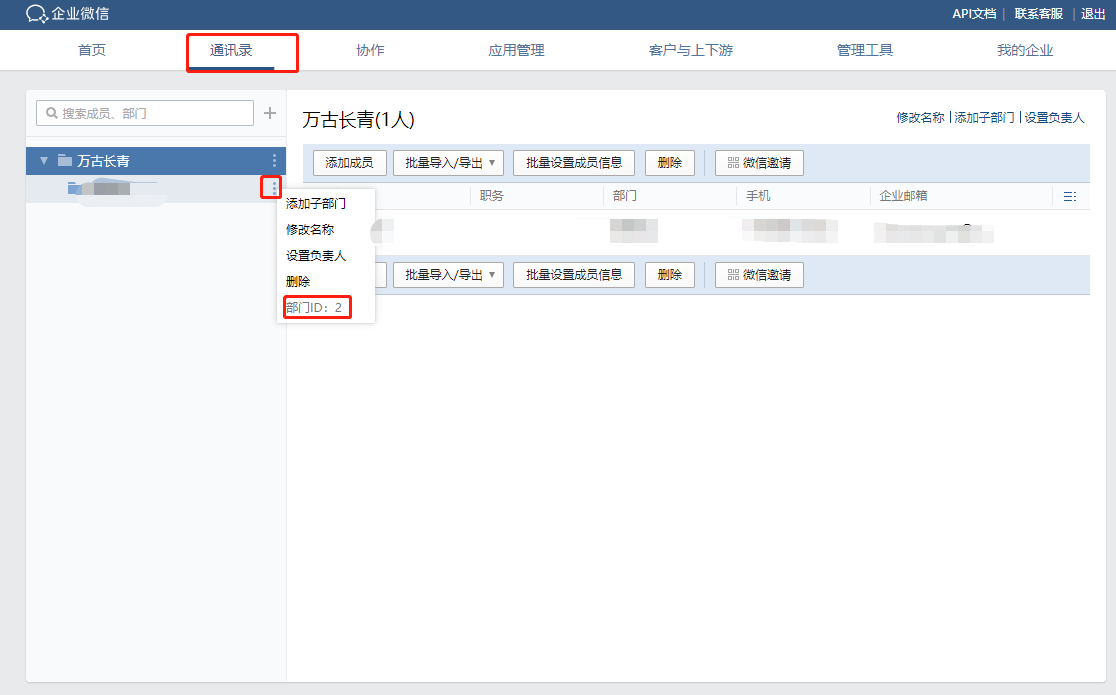
Task: Click the plus icon beside search box
Action: coord(269,113)
